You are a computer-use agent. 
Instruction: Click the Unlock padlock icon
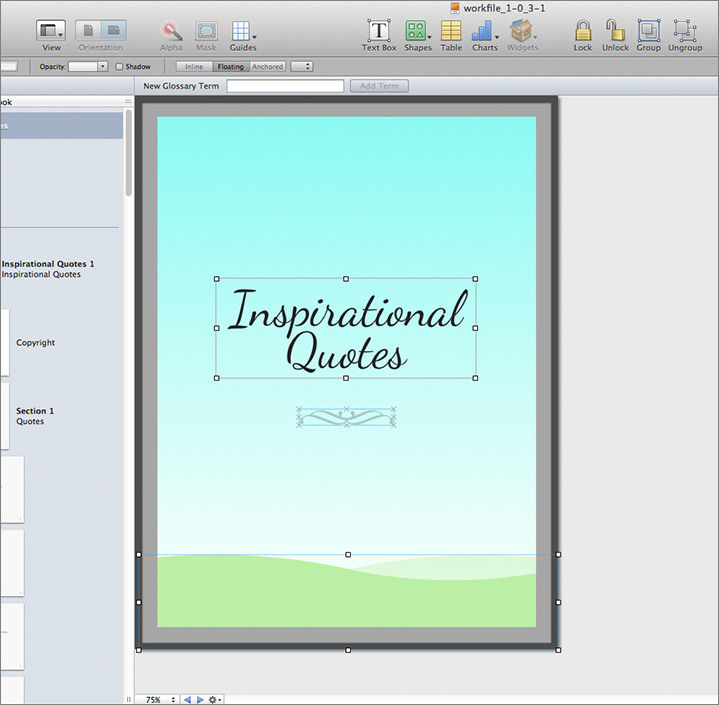615,31
